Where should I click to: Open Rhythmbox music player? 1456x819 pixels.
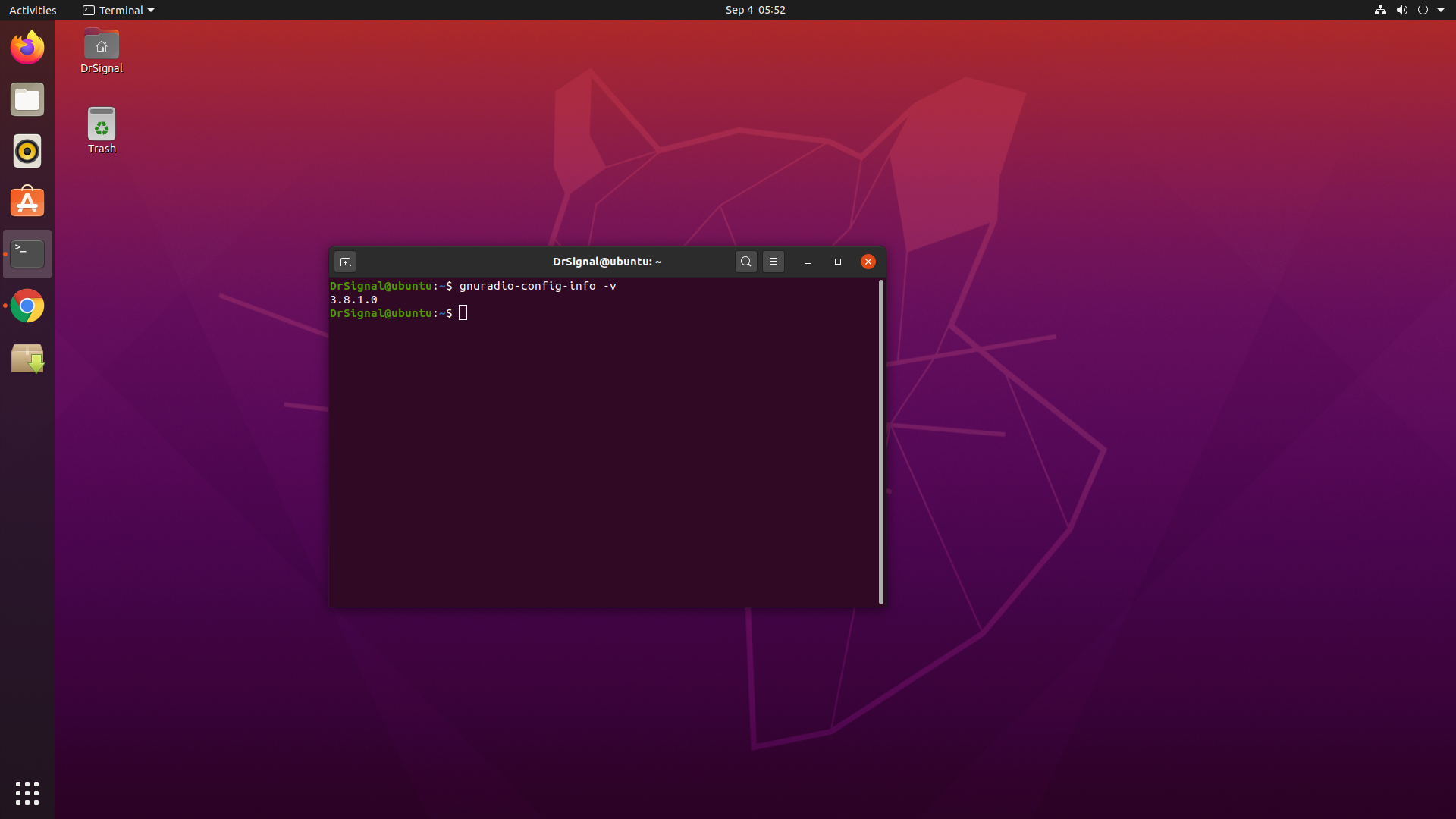(27, 152)
